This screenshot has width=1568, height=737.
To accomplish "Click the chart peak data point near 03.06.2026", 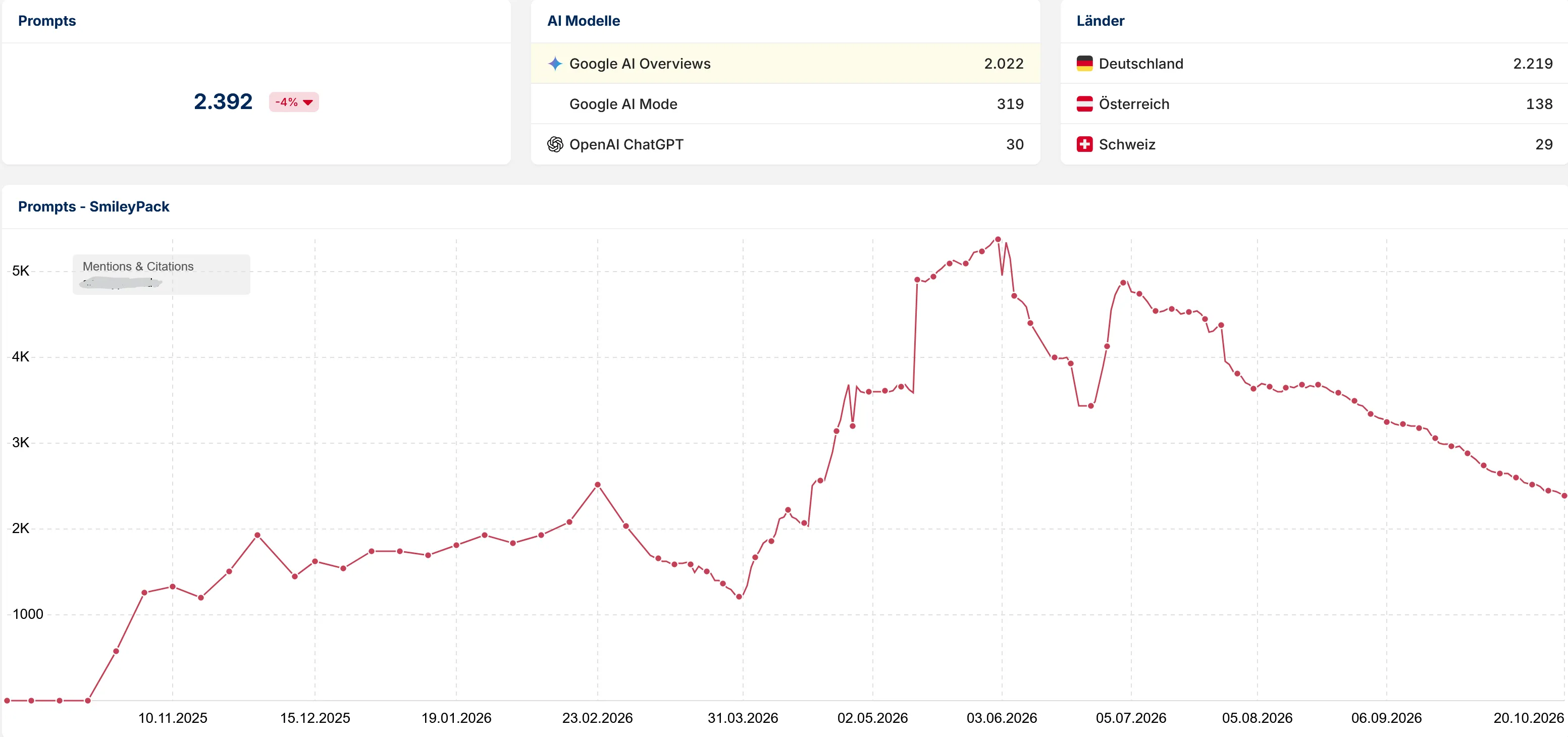I will 998,239.
